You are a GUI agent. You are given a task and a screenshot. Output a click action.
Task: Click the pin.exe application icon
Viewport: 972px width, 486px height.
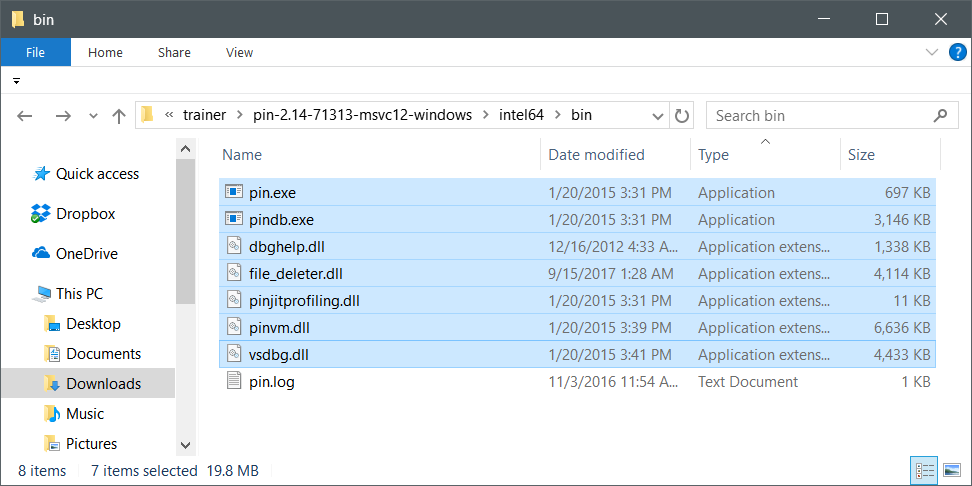click(234, 193)
